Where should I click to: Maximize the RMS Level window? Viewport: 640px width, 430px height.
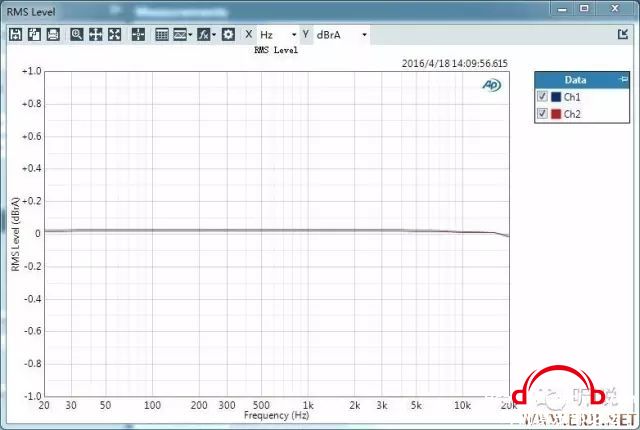coord(584,9)
